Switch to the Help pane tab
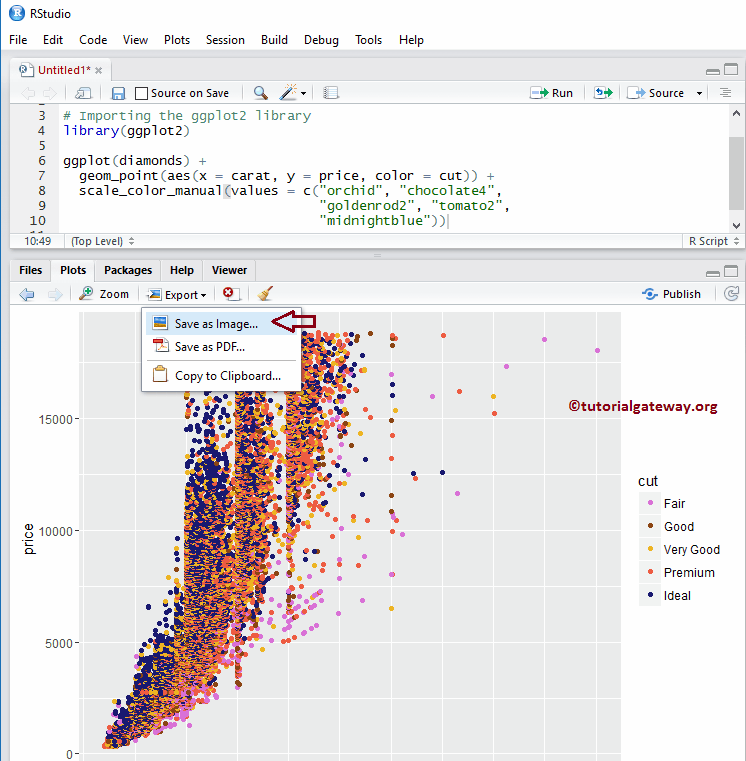The image size is (746, 761). pos(182,270)
